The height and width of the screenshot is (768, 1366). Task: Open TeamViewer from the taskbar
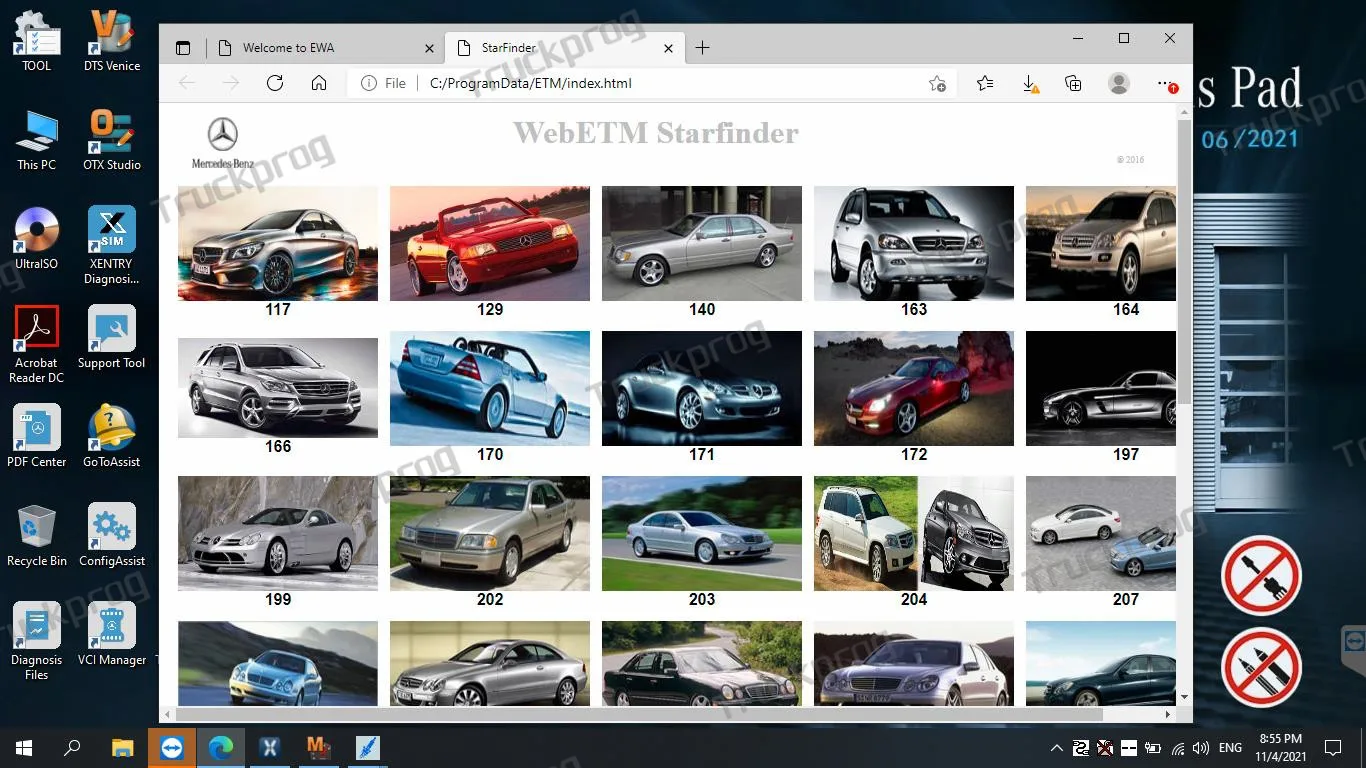pyautogui.click(x=172, y=747)
